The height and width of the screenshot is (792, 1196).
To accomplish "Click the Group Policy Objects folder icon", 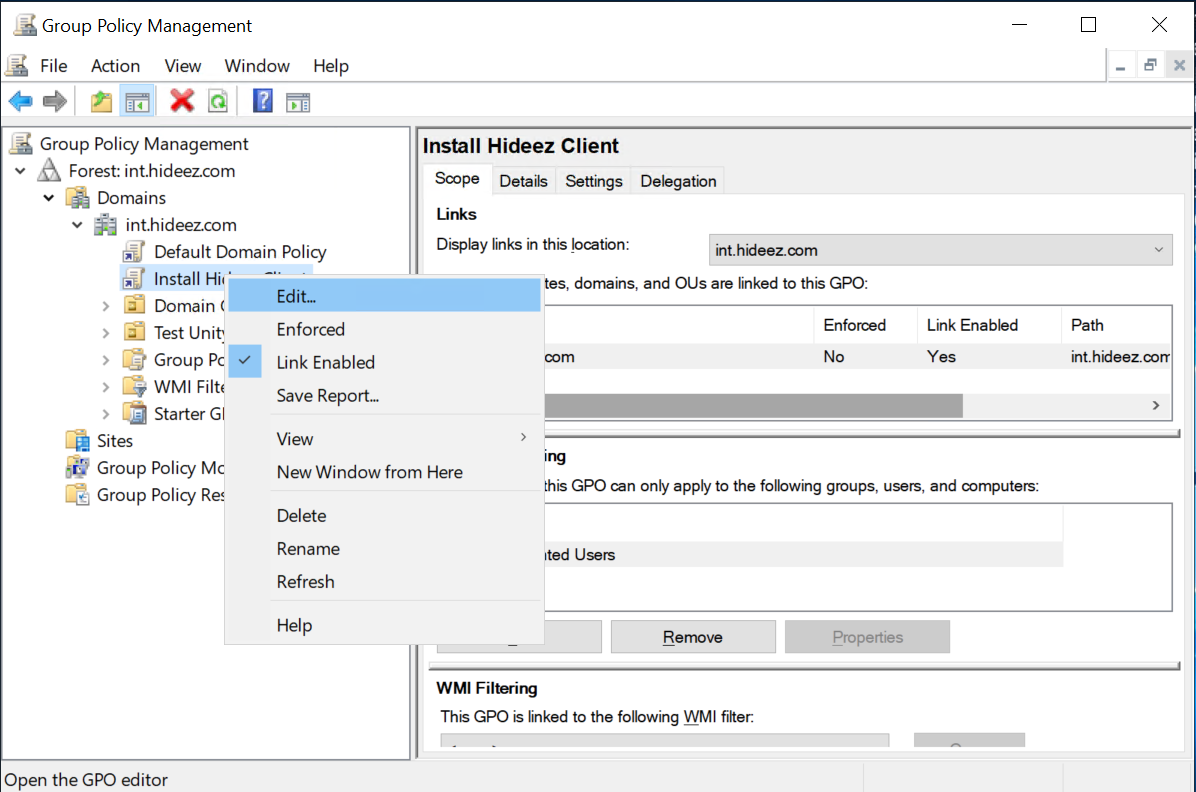I will tap(134, 359).
